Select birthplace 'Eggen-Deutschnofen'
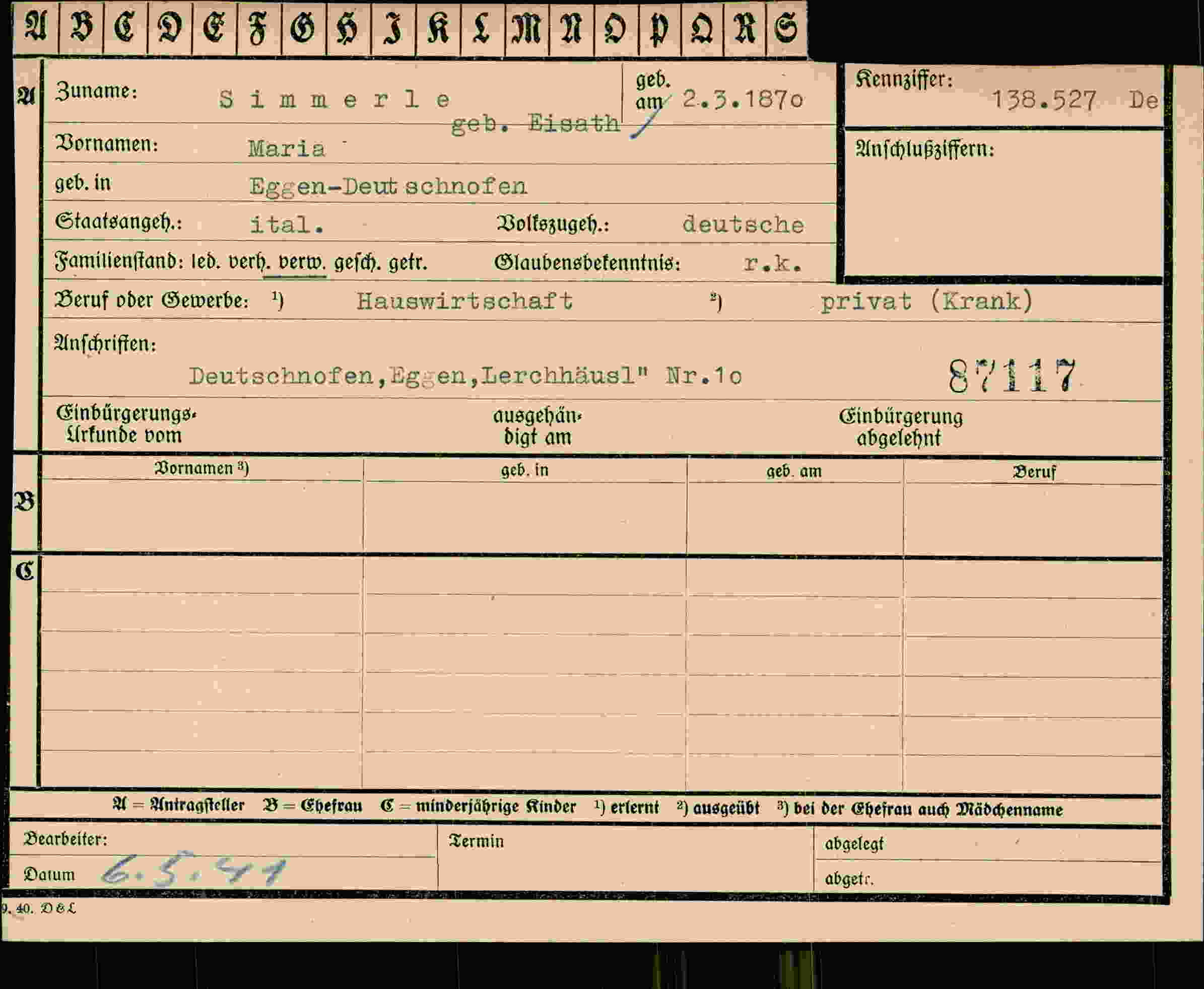Image resolution: width=1204 pixels, height=989 pixels. pos(388,187)
